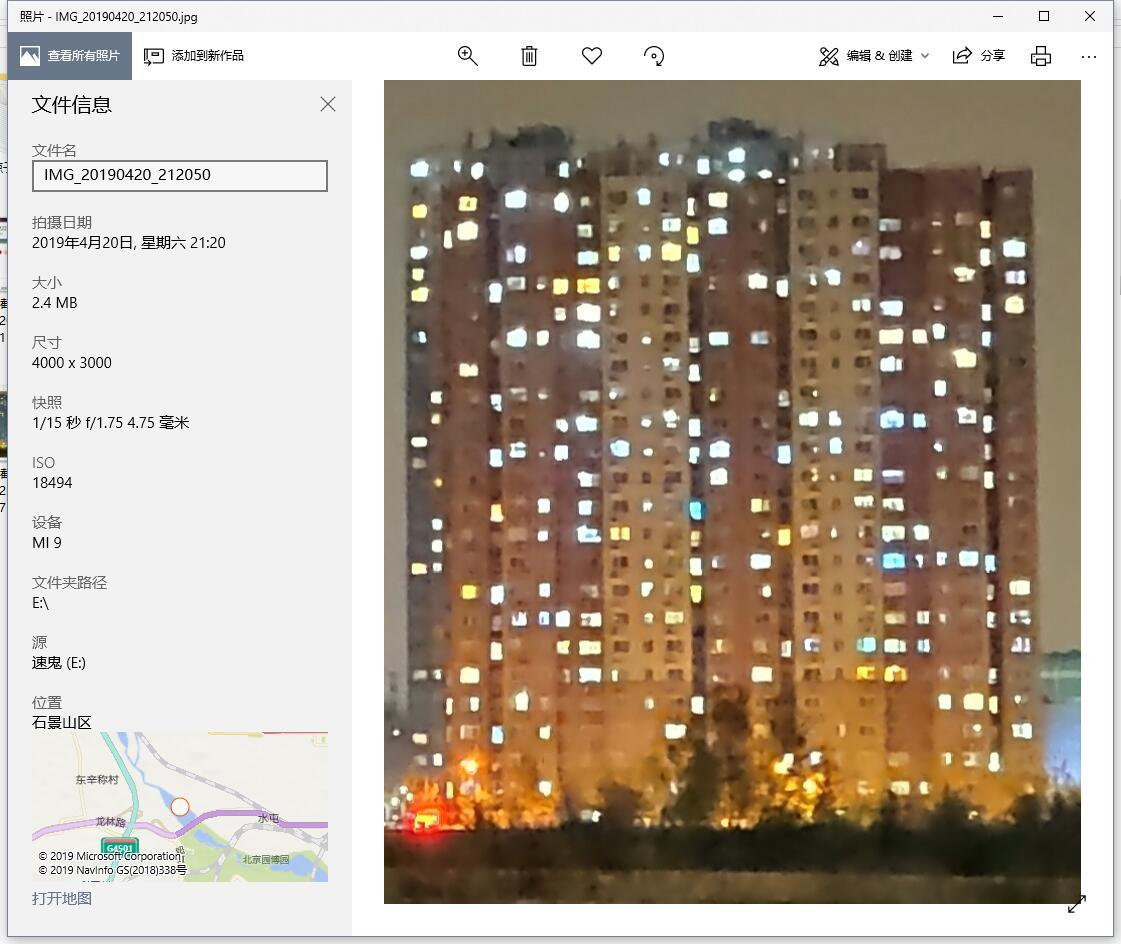The image size is (1121, 944).
Task: Select the size value 2.4 MB
Action: 54,303
